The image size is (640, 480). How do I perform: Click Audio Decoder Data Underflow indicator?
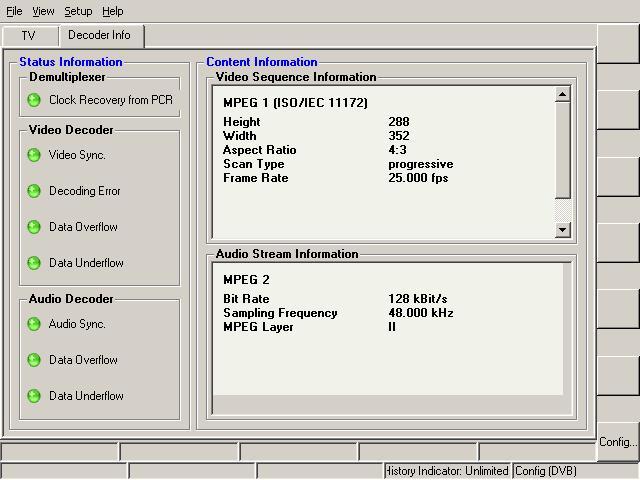34,396
